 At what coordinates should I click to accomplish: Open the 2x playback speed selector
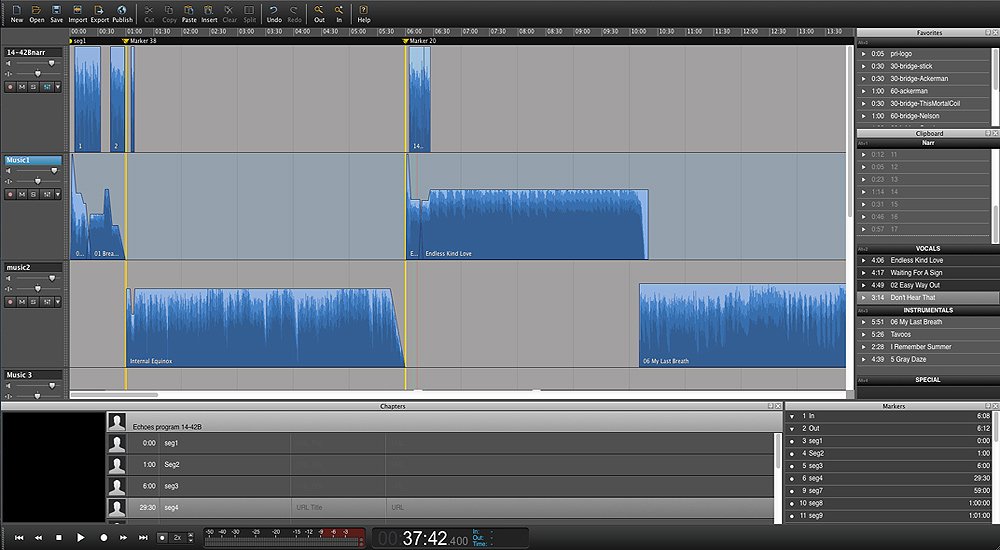click(x=176, y=538)
